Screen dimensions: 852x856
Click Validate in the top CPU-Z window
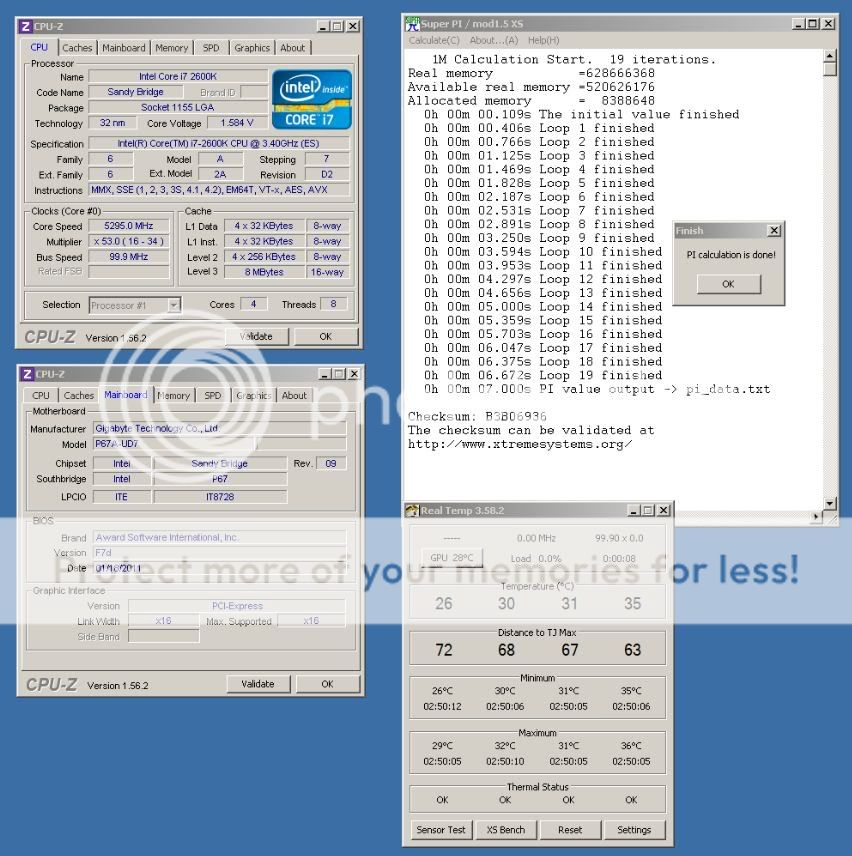257,337
